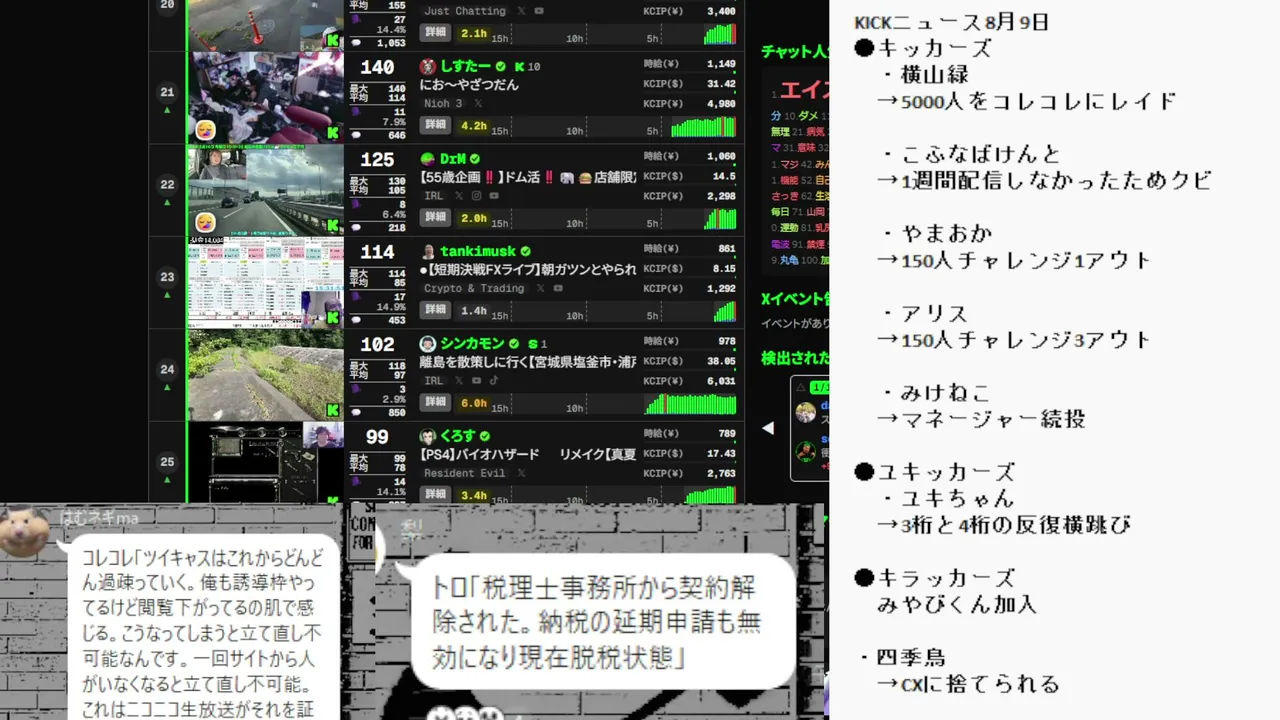
Task: Open the 詳細 button for くろす
Action: pos(435,495)
